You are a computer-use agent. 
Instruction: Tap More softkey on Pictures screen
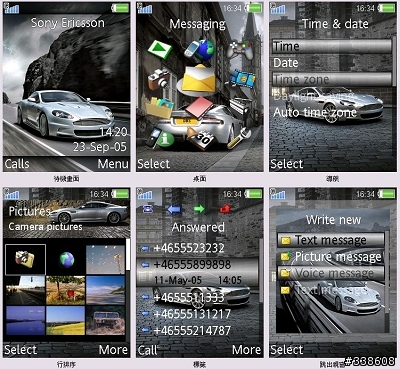click(x=113, y=350)
